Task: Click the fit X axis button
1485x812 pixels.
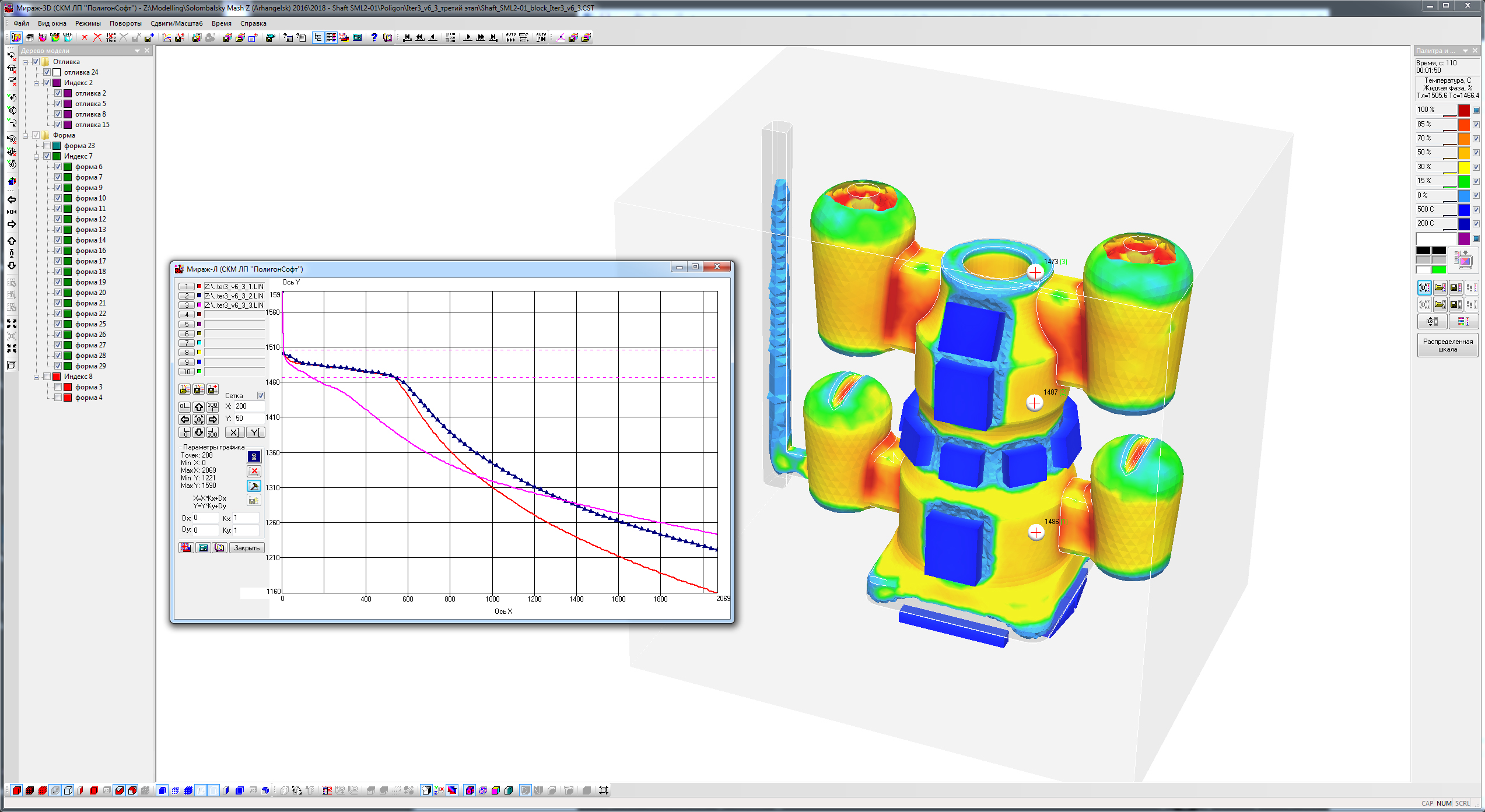Action: (234, 433)
